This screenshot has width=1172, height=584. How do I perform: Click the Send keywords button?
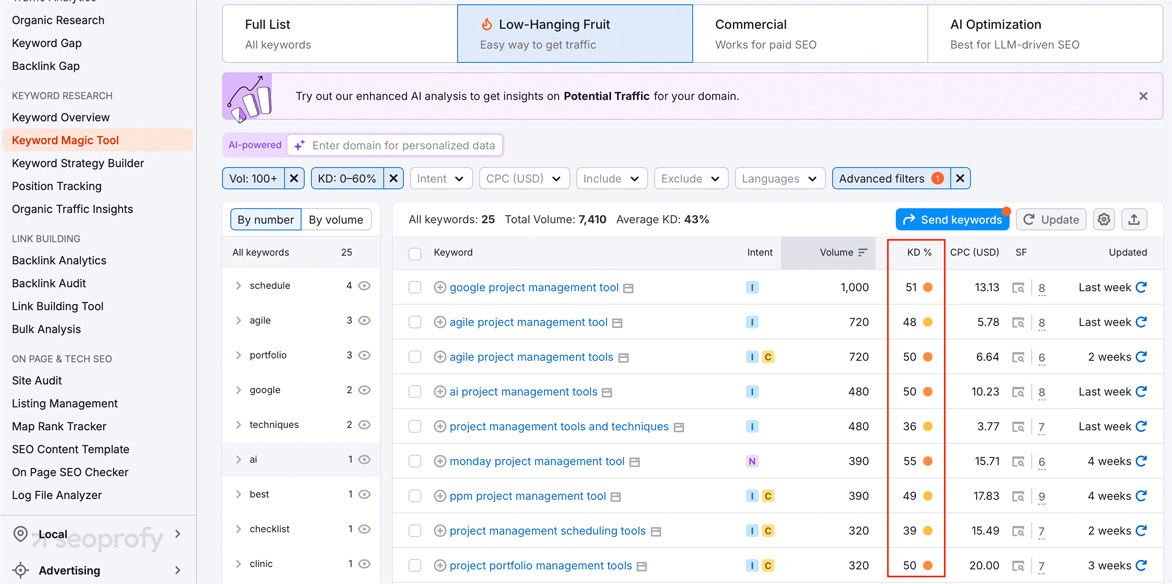(952, 220)
